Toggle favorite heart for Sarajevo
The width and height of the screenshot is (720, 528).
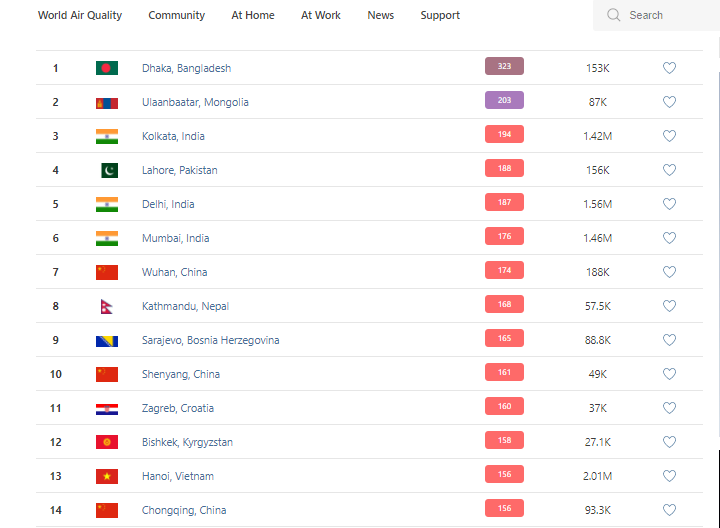click(x=670, y=340)
